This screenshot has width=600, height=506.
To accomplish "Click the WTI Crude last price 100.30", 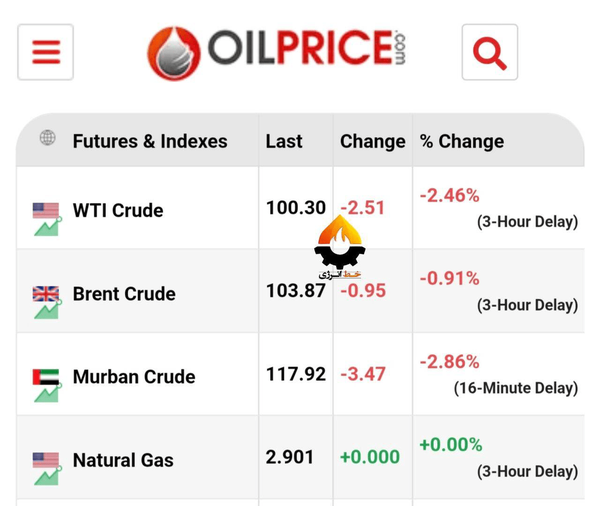I will click(x=296, y=208).
